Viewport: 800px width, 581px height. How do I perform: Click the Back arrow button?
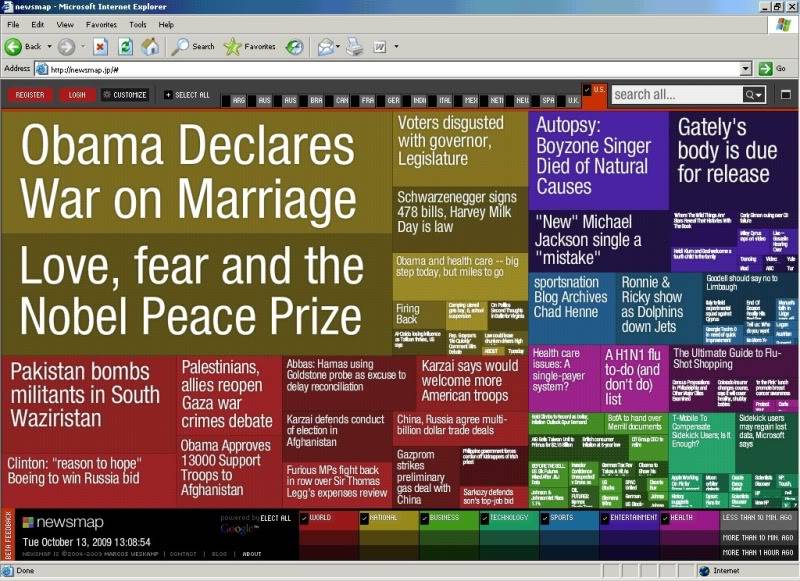point(14,46)
